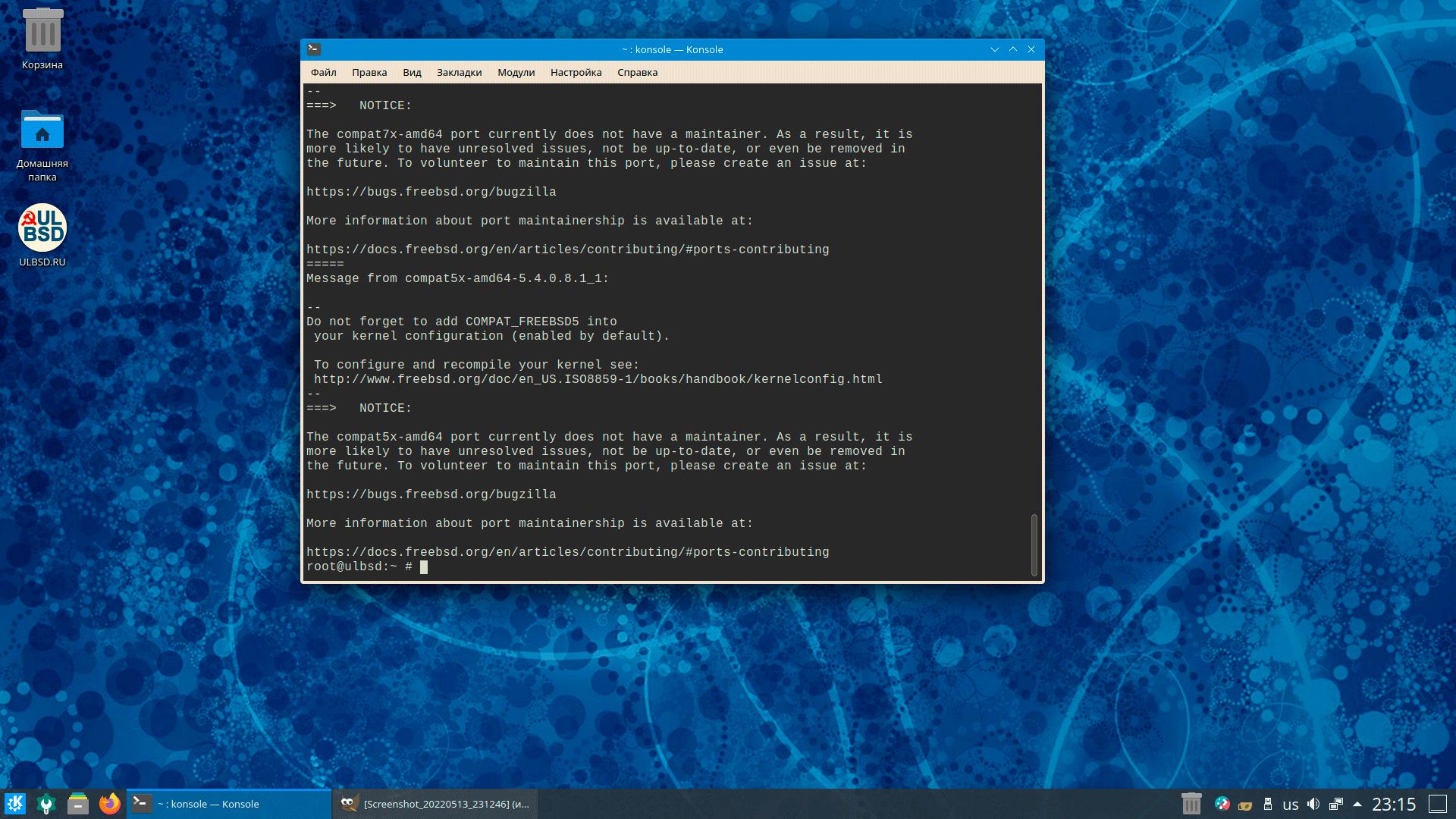Toggle show desktop button at panel end

point(1438,804)
